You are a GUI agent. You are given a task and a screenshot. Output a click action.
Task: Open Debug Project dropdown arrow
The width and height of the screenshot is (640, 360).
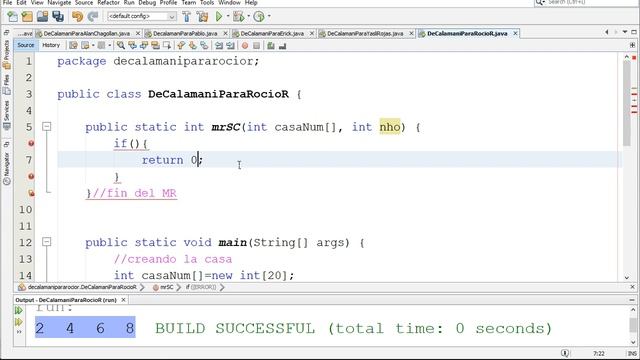pos(248,16)
